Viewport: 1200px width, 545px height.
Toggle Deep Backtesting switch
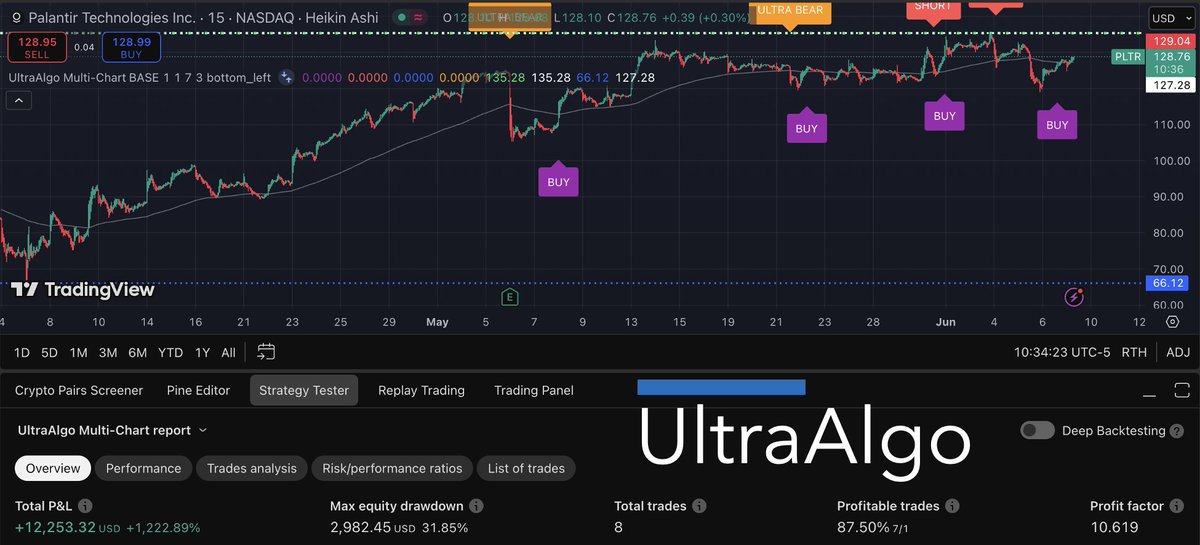click(1038, 430)
